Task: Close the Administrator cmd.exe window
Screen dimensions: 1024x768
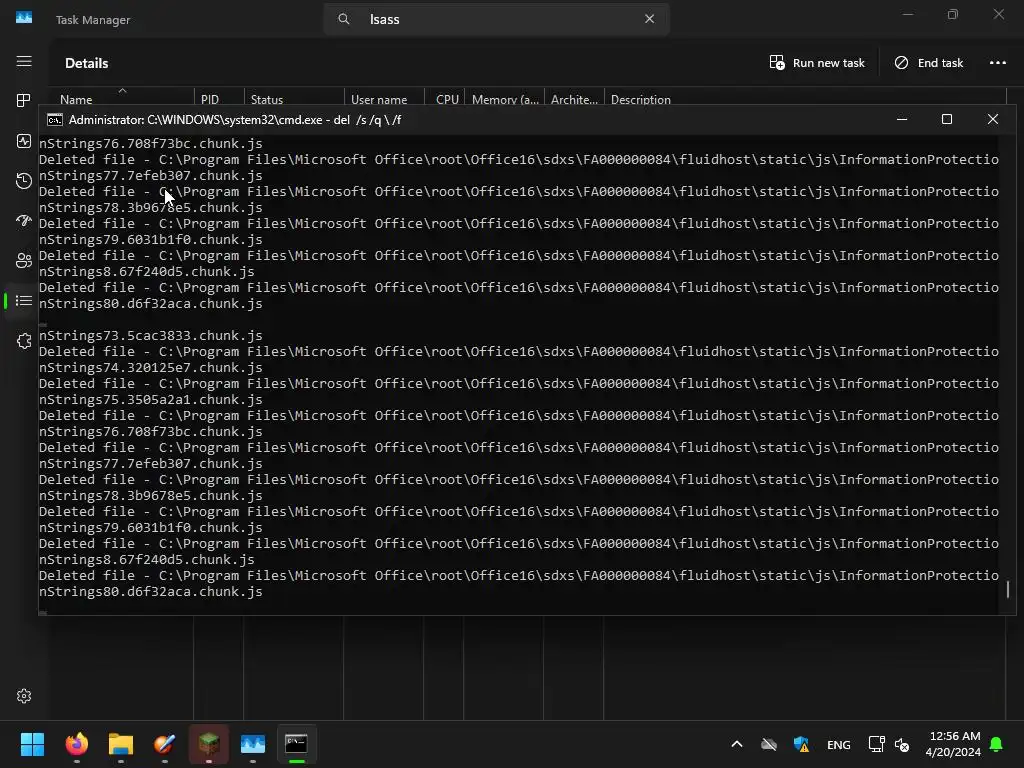Action: 993,120
